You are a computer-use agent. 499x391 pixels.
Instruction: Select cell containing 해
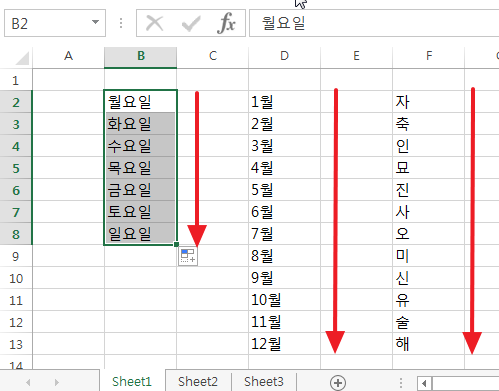pos(429,344)
